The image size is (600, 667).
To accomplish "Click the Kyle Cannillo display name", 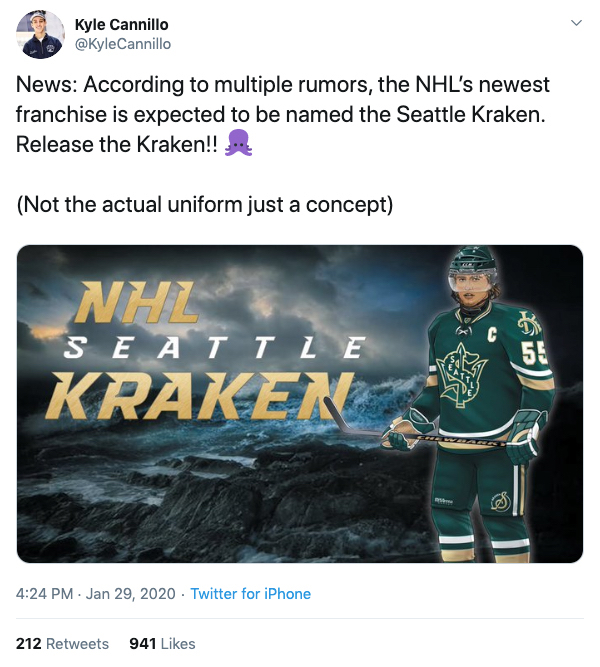I will point(122,23).
